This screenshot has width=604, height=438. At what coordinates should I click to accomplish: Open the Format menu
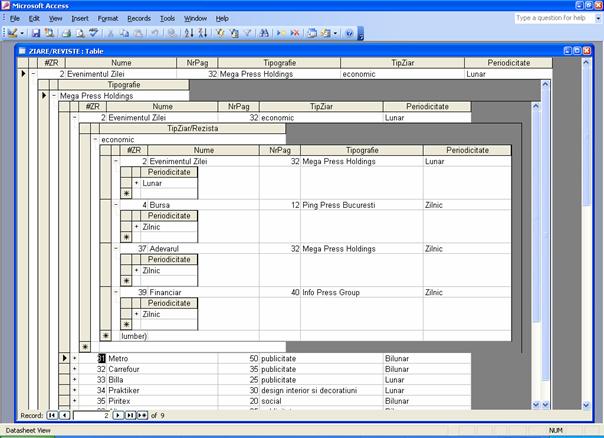click(108, 18)
